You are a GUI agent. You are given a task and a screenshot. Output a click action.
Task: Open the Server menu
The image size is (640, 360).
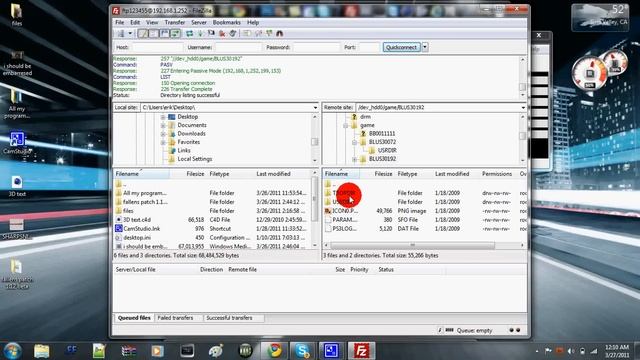tap(199, 22)
